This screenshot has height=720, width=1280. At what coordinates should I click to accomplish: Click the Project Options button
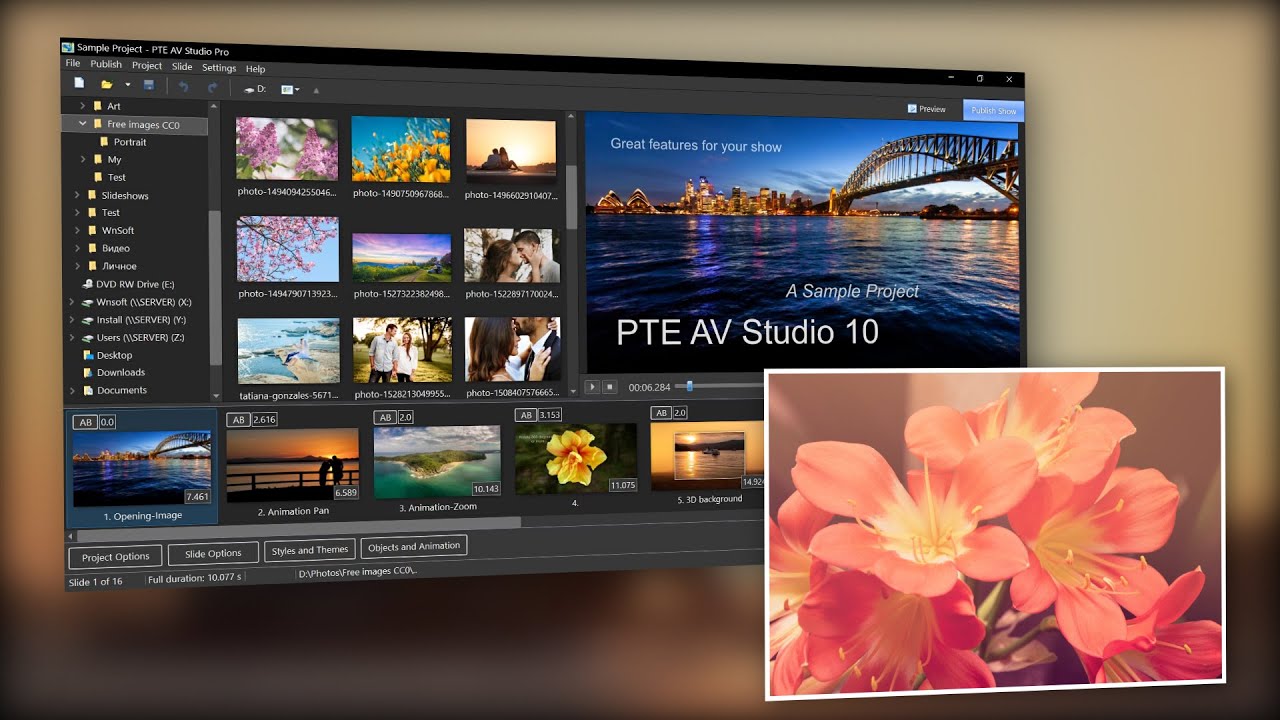coord(116,557)
